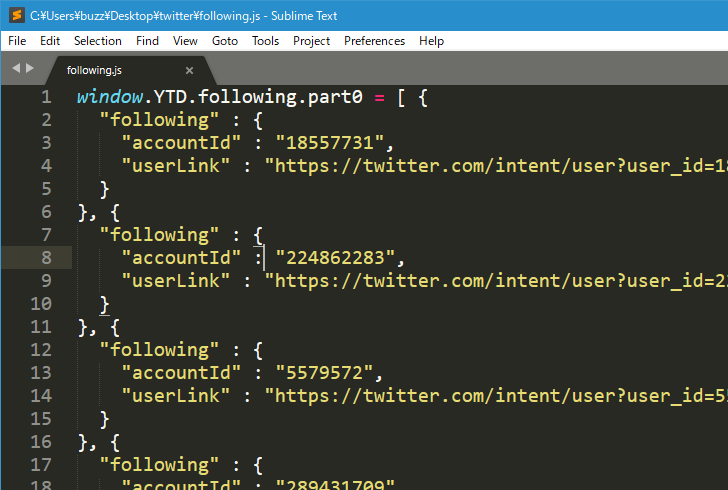Click the "}, {" text on line 6
The width and height of the screenshot is (728, 490).
click(99, 212)
